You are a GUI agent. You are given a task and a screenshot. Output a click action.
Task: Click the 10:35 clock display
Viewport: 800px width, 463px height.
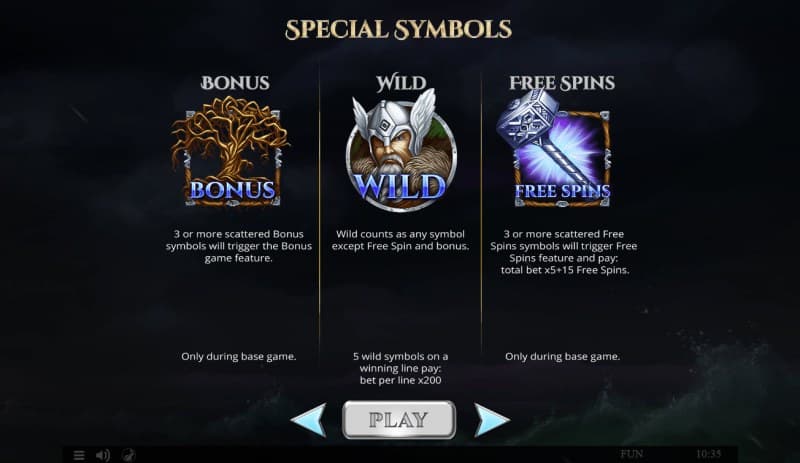point(709,454)
